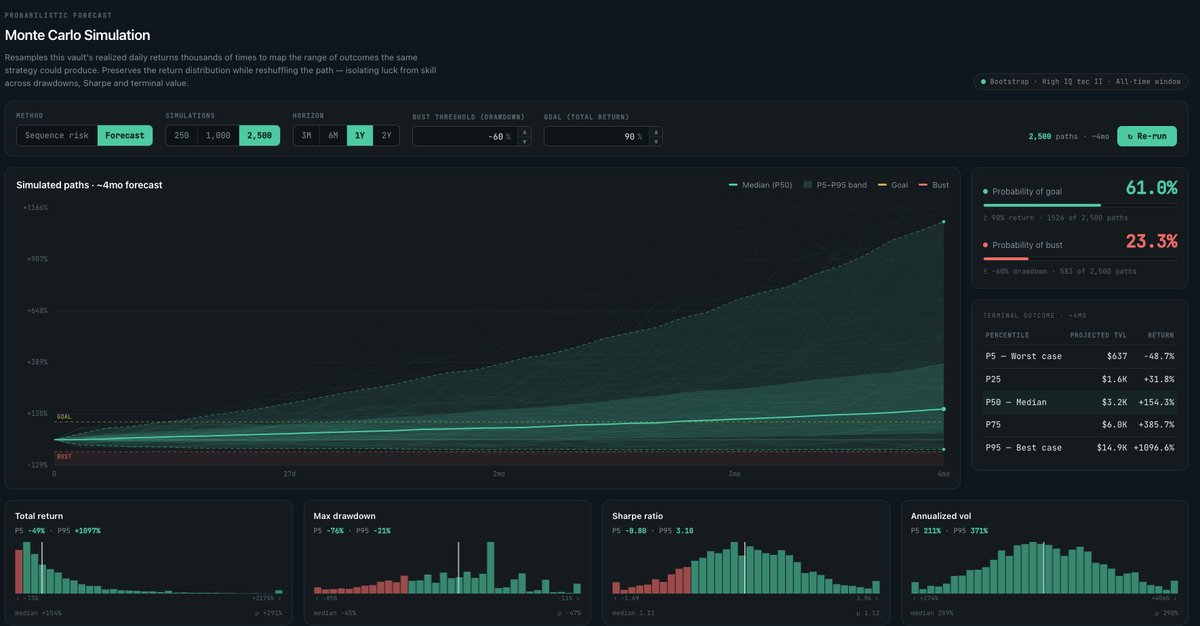This screenshot has height=626, width=1200.
Task: Click the Probability of goal progress bar
Action: tap(1080, 205)
